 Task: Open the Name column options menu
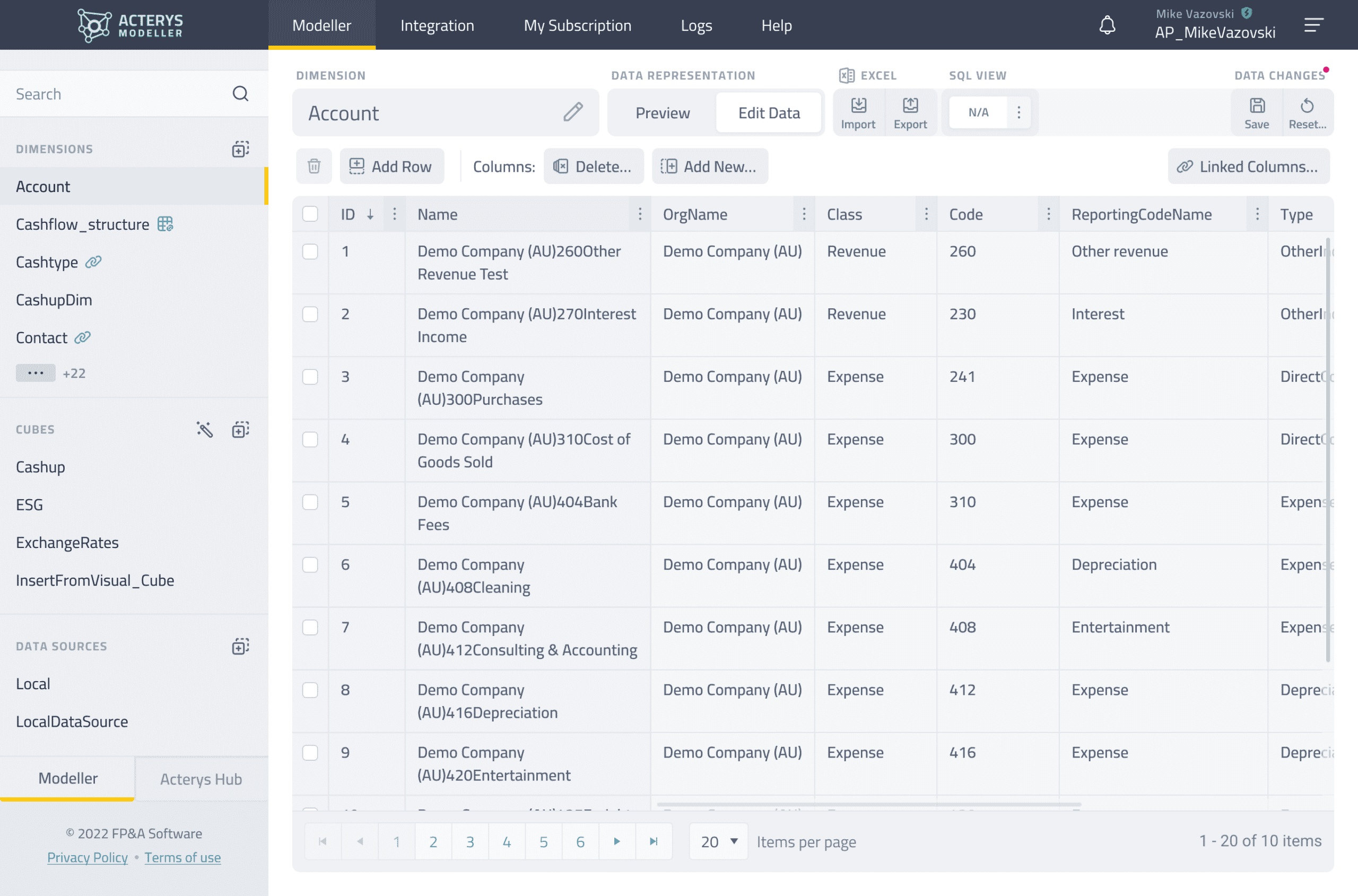640,214
